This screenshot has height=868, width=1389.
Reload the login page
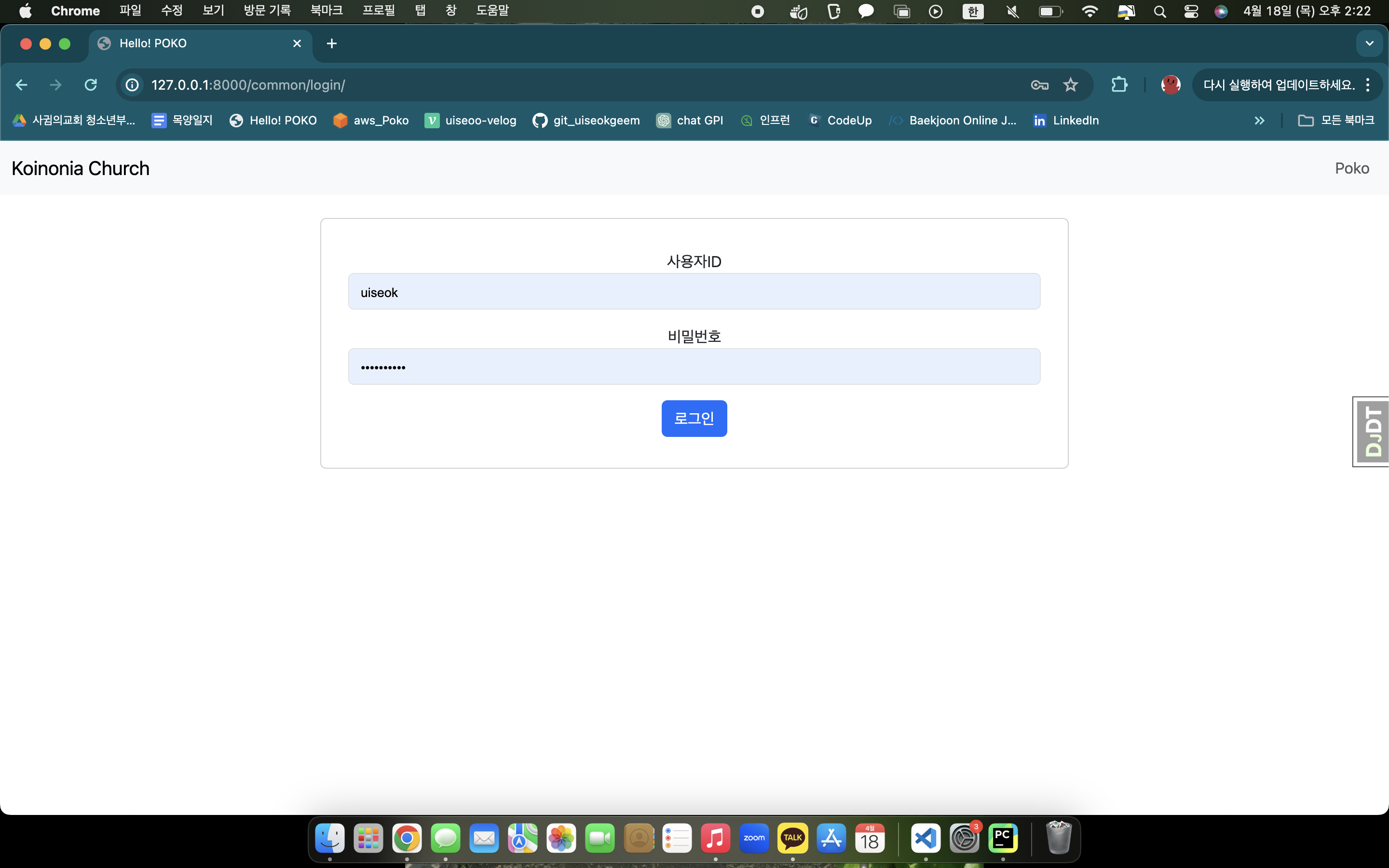pos(91,85)
